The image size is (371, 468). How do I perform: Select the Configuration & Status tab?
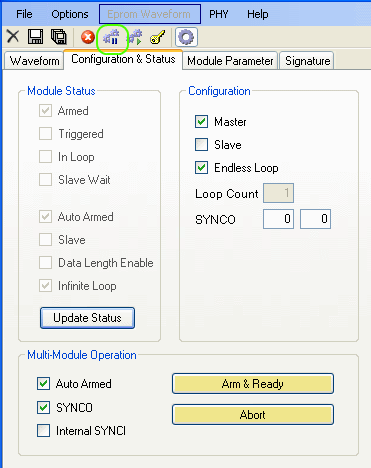[x=123, y=59]
